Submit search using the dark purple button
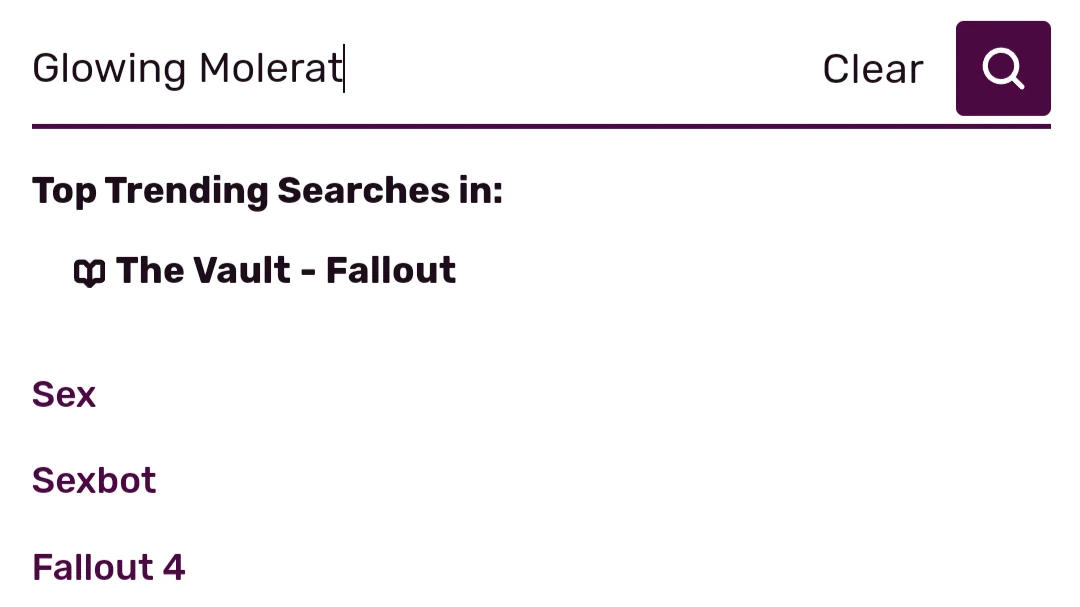 [1003, 69]
